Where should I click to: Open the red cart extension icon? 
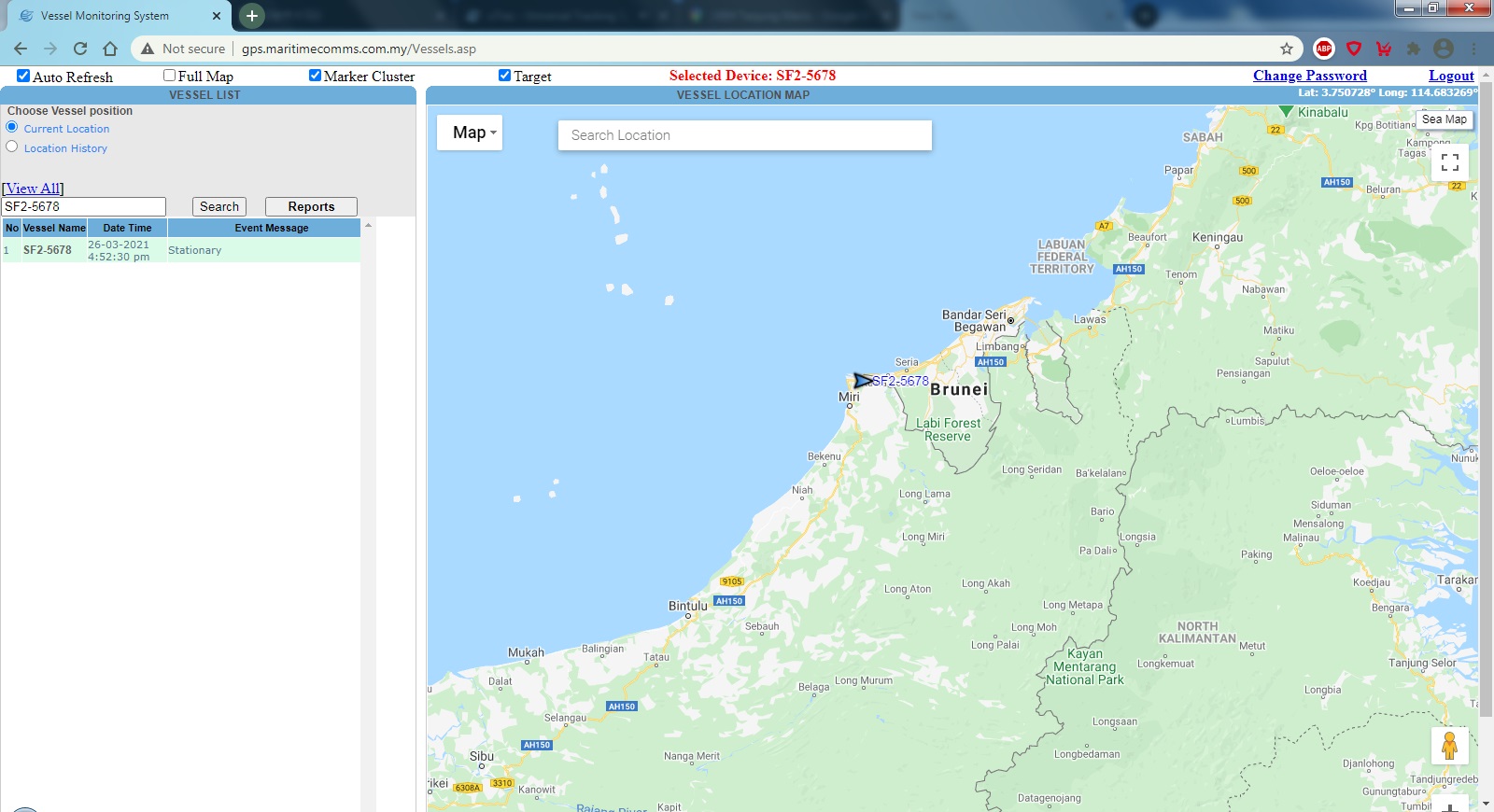pos(1384,49)
